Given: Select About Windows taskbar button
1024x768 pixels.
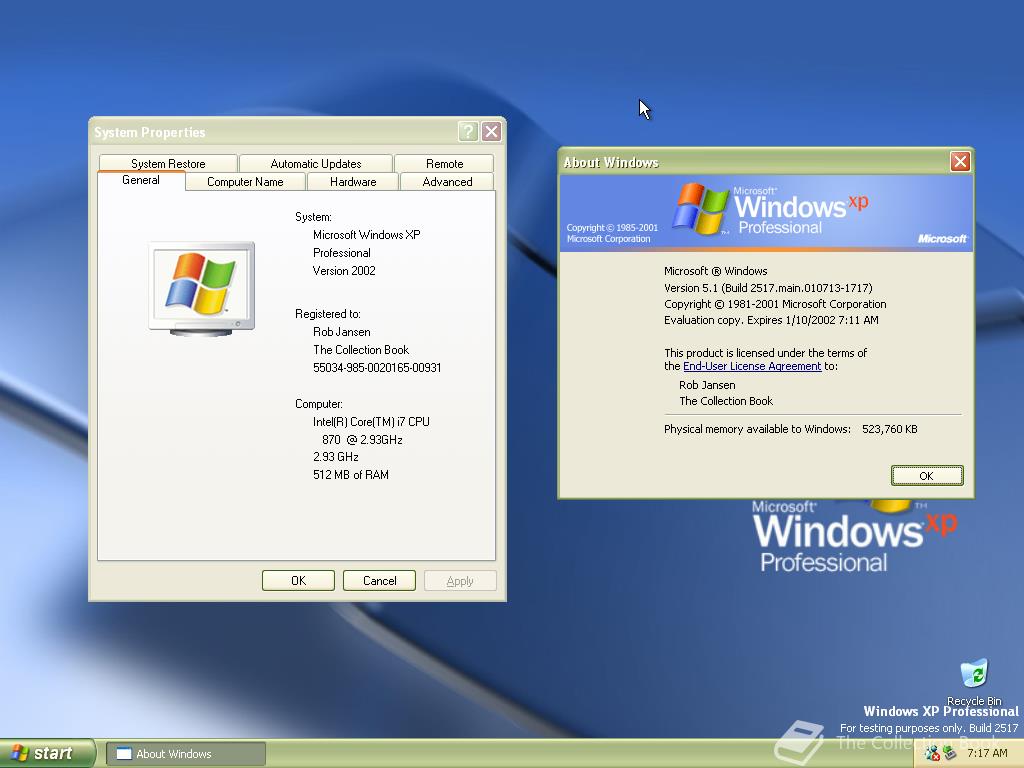Looking at the screenshot, I should pos(186,754).
